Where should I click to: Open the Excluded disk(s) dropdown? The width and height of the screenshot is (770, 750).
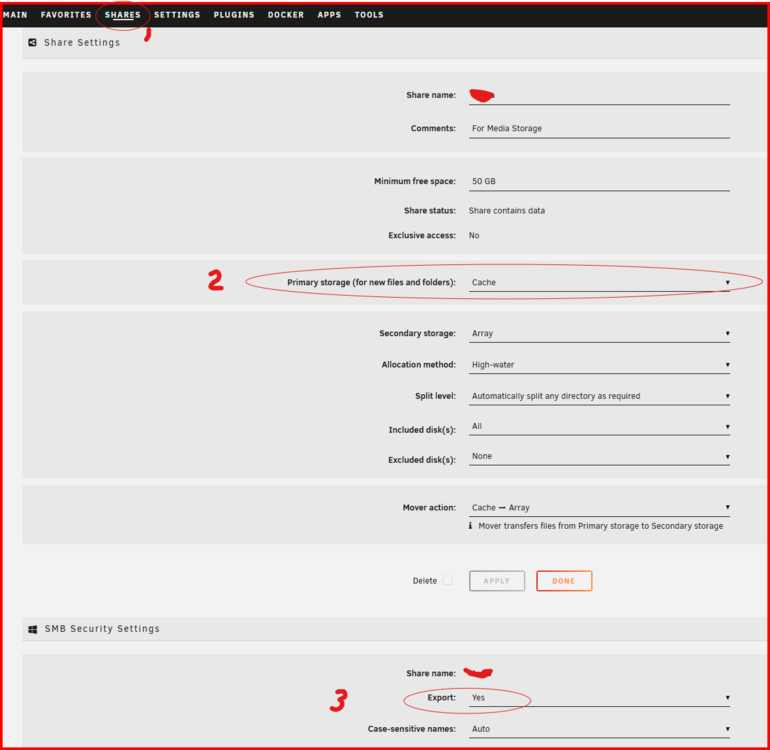pos(599,456)
